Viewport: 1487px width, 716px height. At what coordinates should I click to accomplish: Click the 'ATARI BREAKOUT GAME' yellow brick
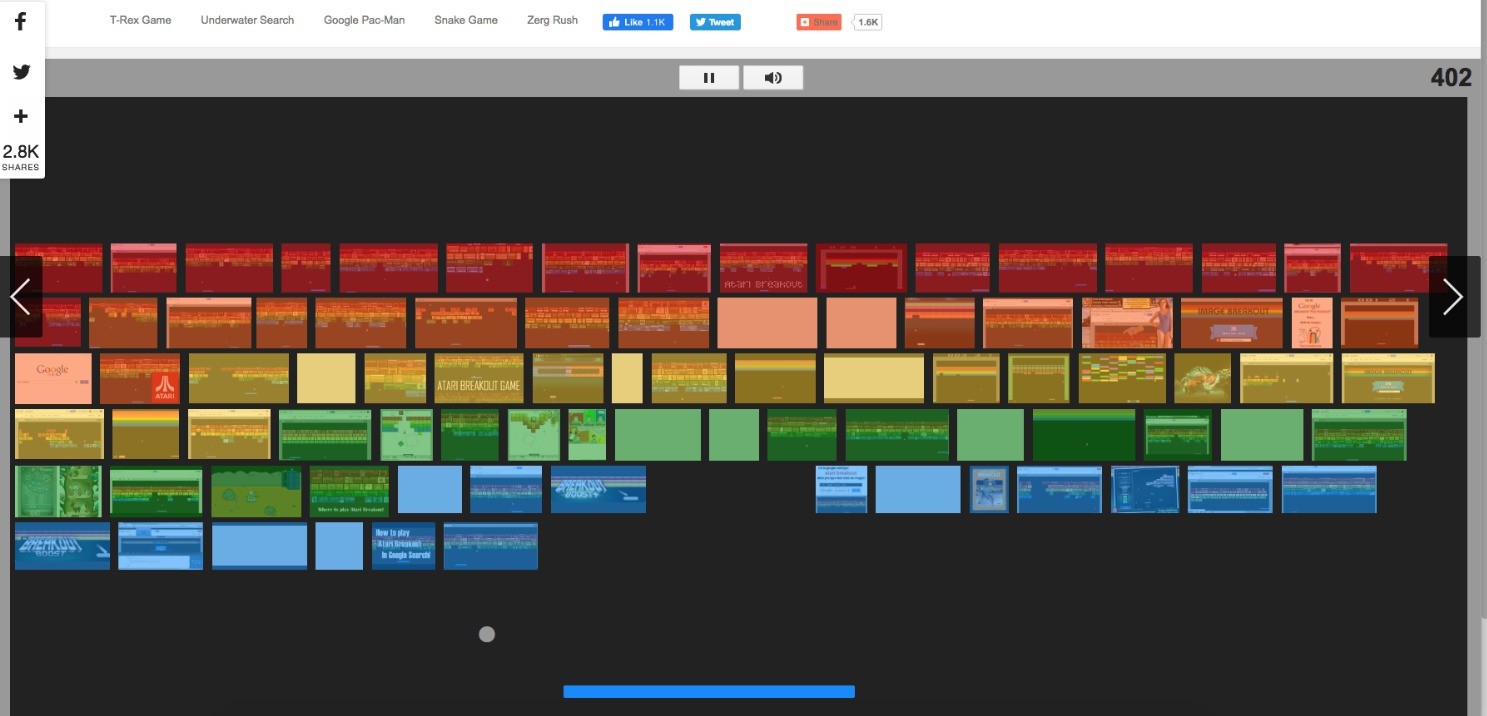(x=479, y=378)
